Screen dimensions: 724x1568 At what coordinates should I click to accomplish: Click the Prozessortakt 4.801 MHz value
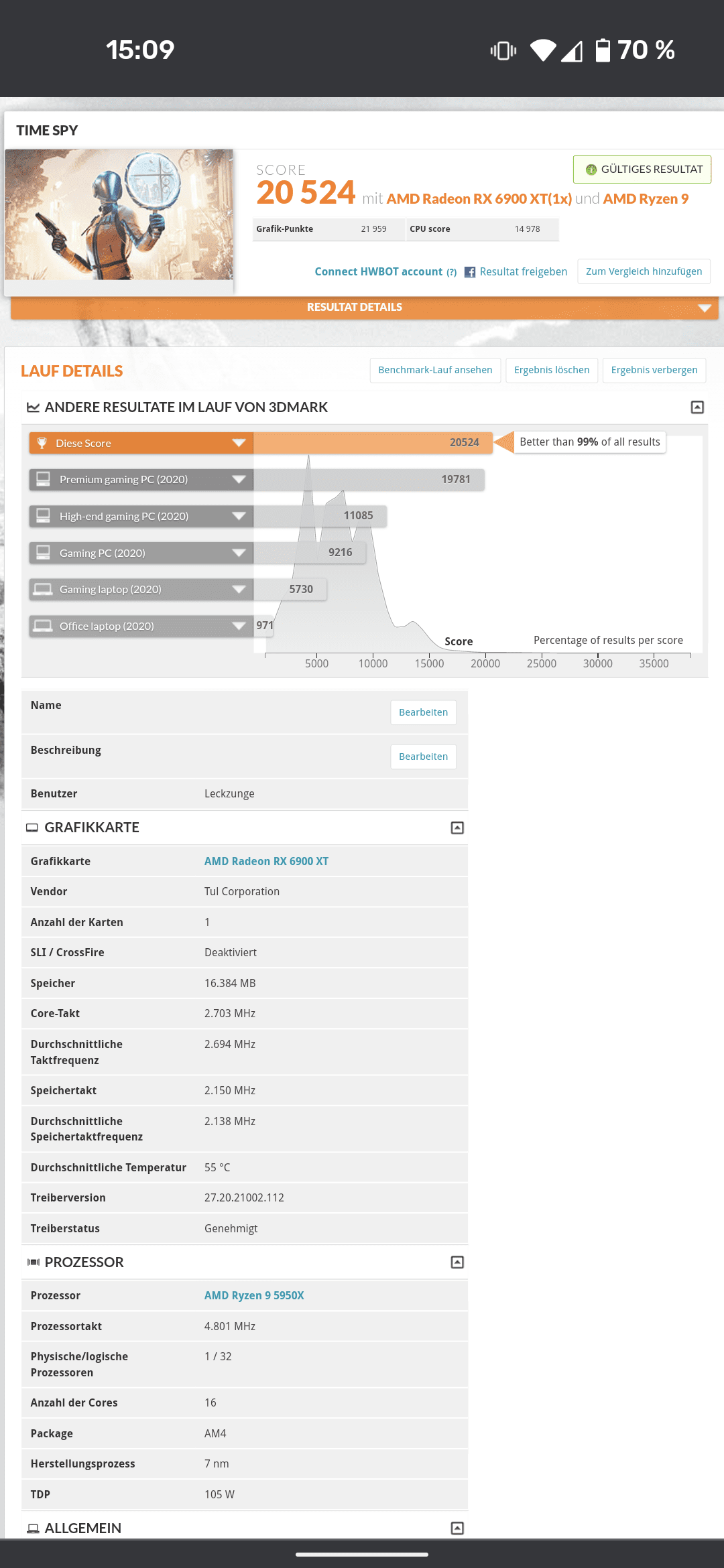coord(230,1327)
